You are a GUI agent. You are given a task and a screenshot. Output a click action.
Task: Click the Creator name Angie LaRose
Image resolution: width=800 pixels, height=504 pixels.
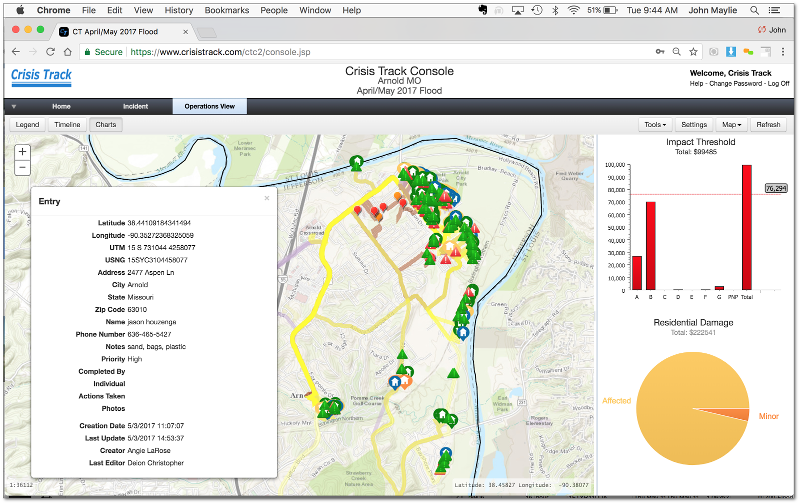click(x=149, y=450)
